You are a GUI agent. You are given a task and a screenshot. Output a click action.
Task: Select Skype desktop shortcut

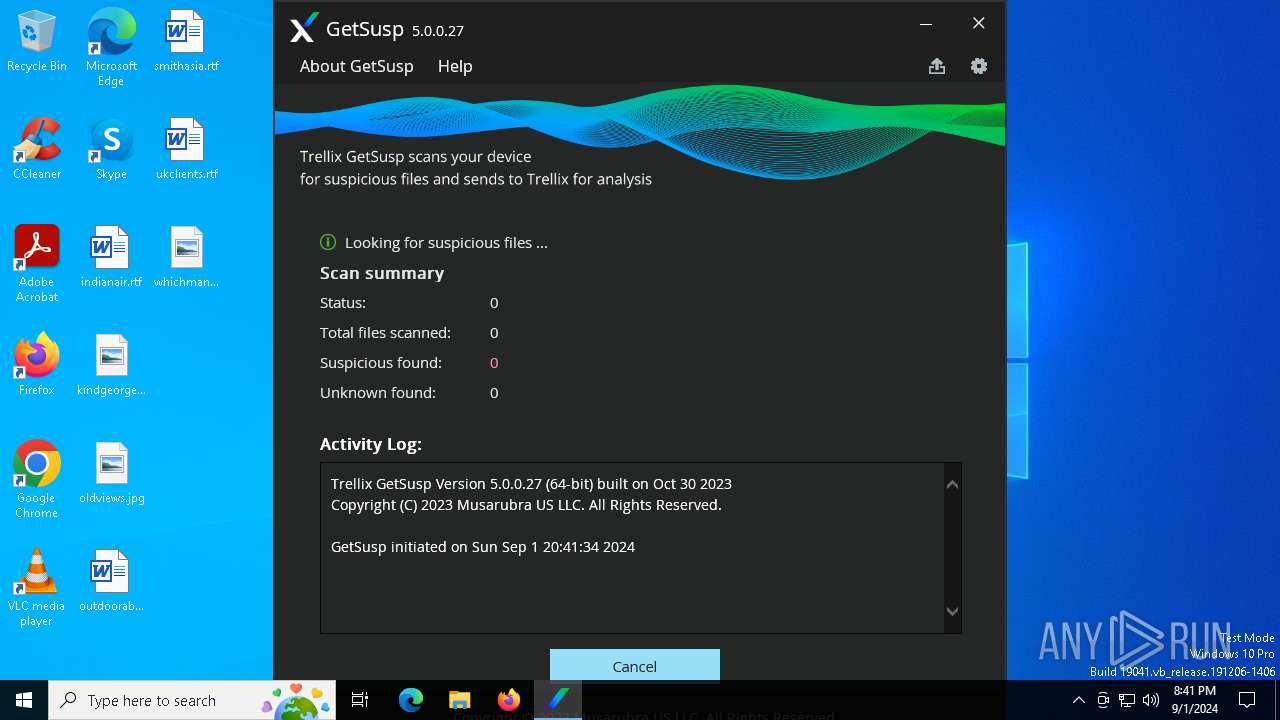point(111,149)
